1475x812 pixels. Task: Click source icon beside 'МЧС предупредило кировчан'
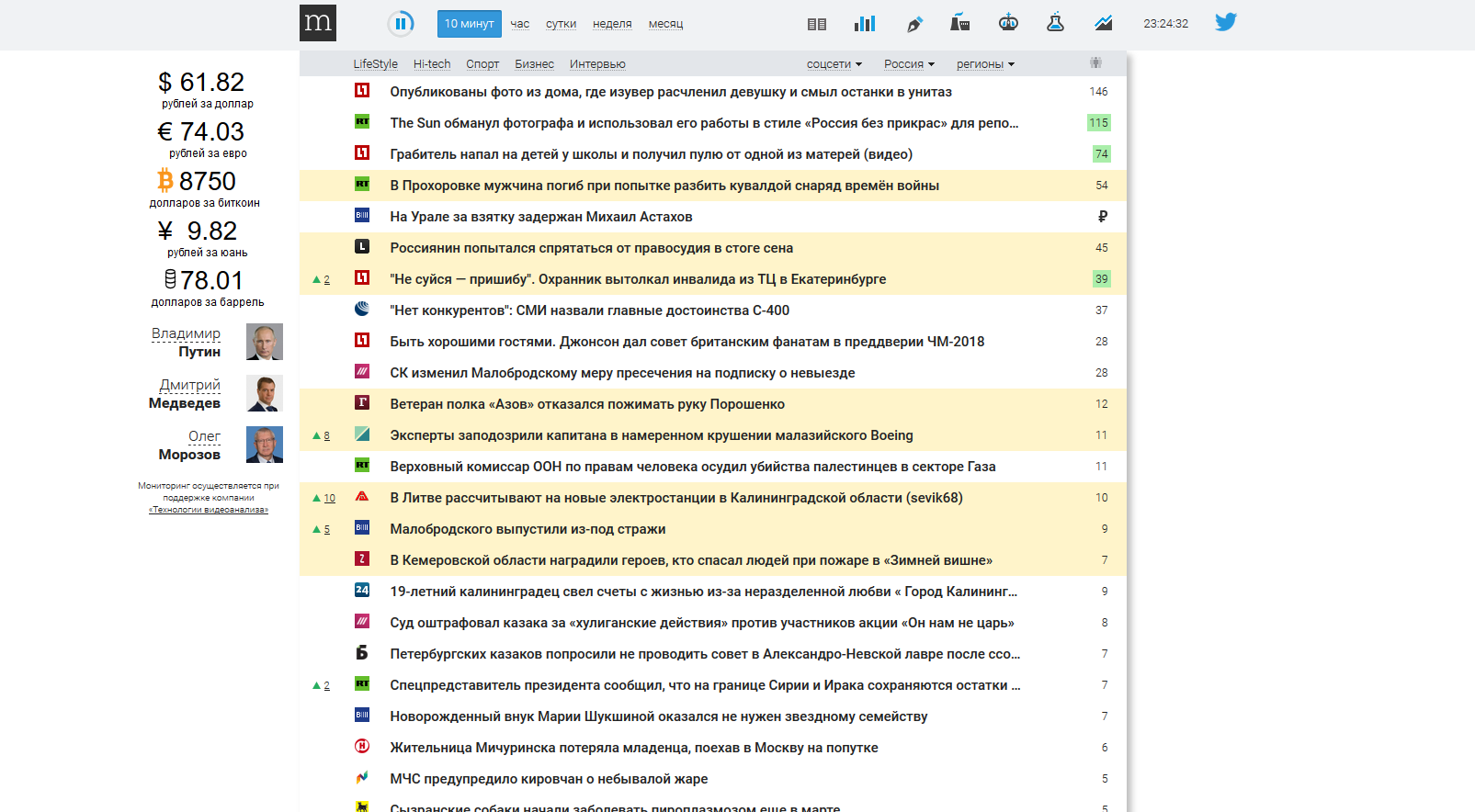pyautogui.click(x=362, y=777)
